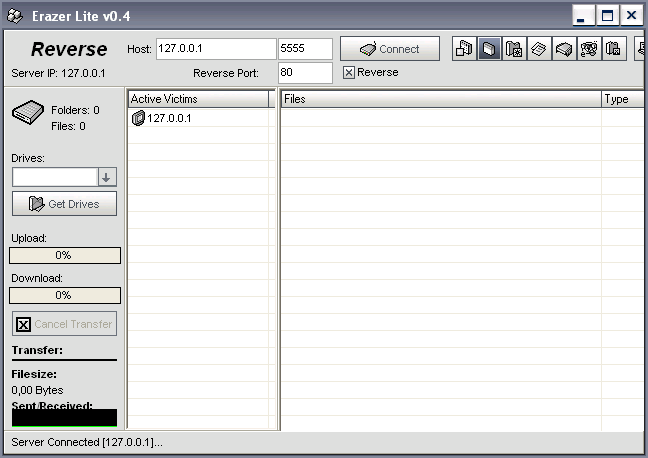Screen dimensions: 648x458
Task: Click the Files column header
Action: [x=440, y=99]
